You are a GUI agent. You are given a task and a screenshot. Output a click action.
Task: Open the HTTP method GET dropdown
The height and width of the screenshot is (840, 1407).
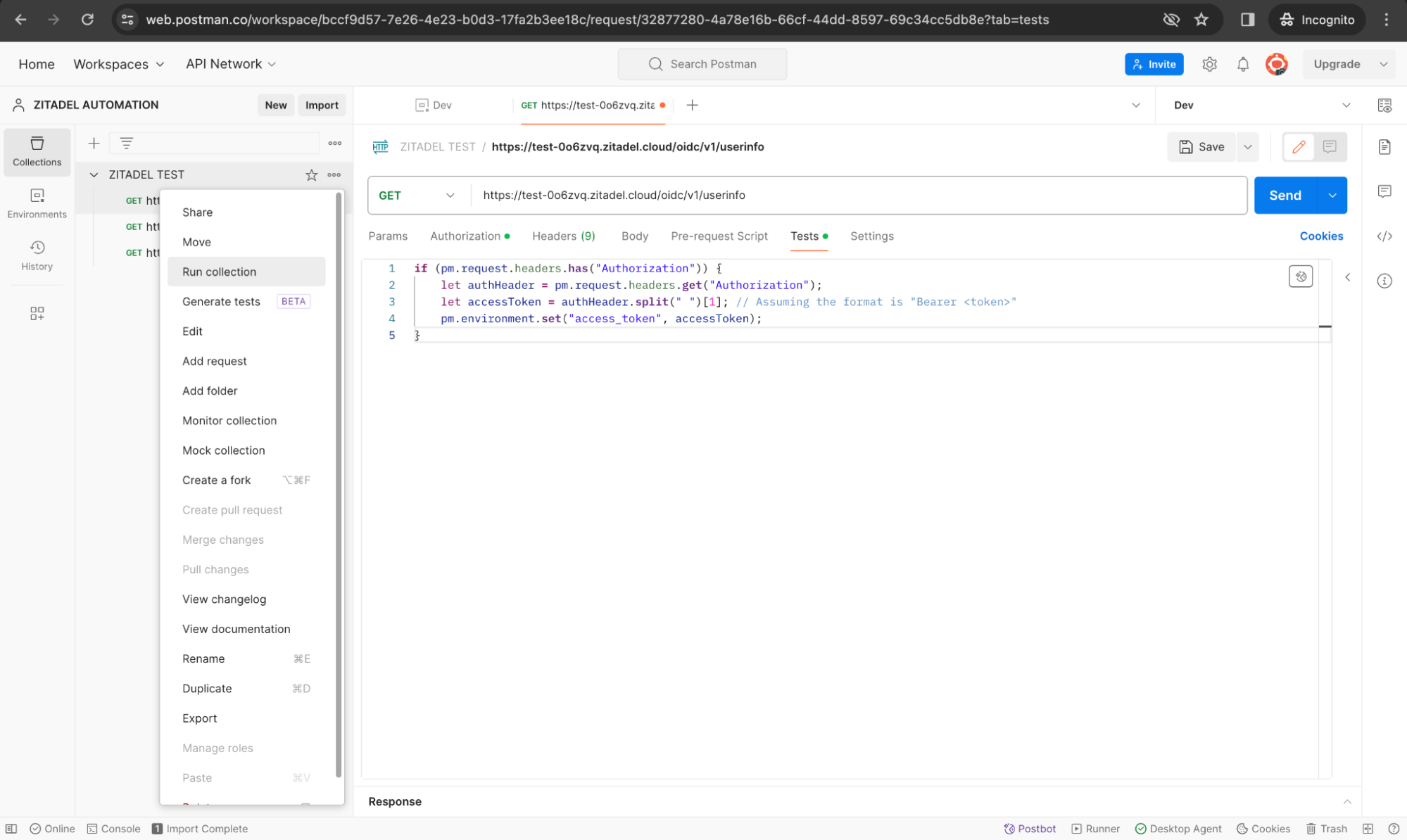(x=418, y=196)
